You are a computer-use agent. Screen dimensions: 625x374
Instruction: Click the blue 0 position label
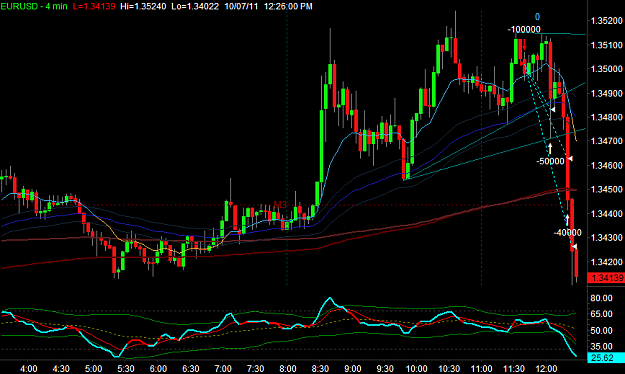537,17
